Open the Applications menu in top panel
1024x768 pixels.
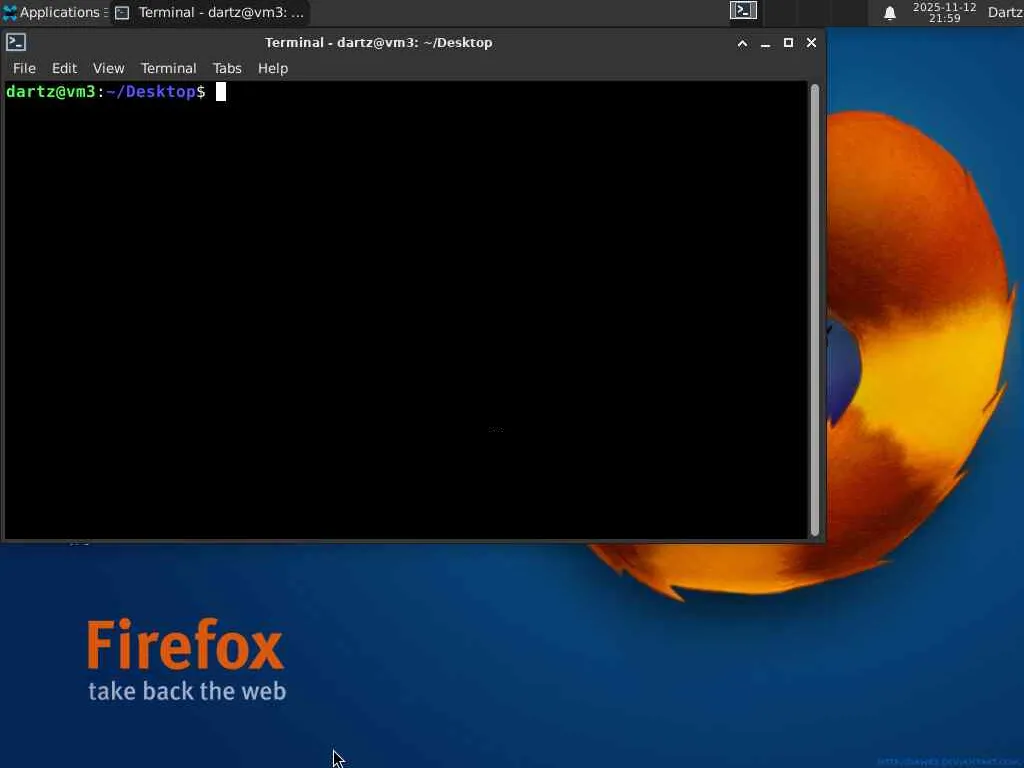pyautogui.click(x=56, y=12)
